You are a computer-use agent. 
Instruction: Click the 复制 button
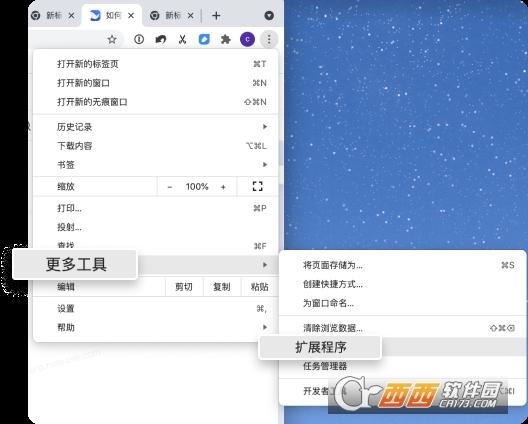pos(222,287)
